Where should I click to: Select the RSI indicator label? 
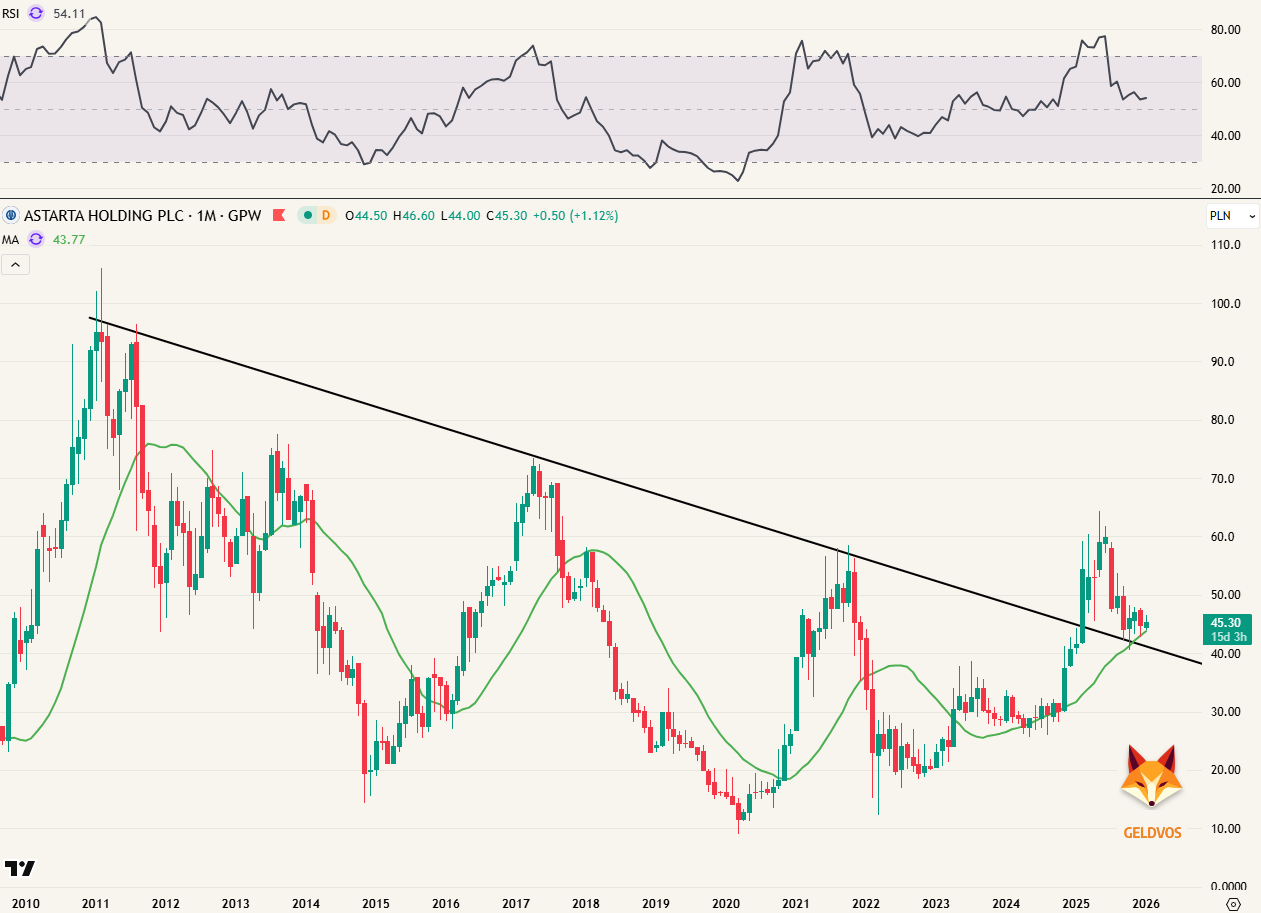click(x=11, y=14)
